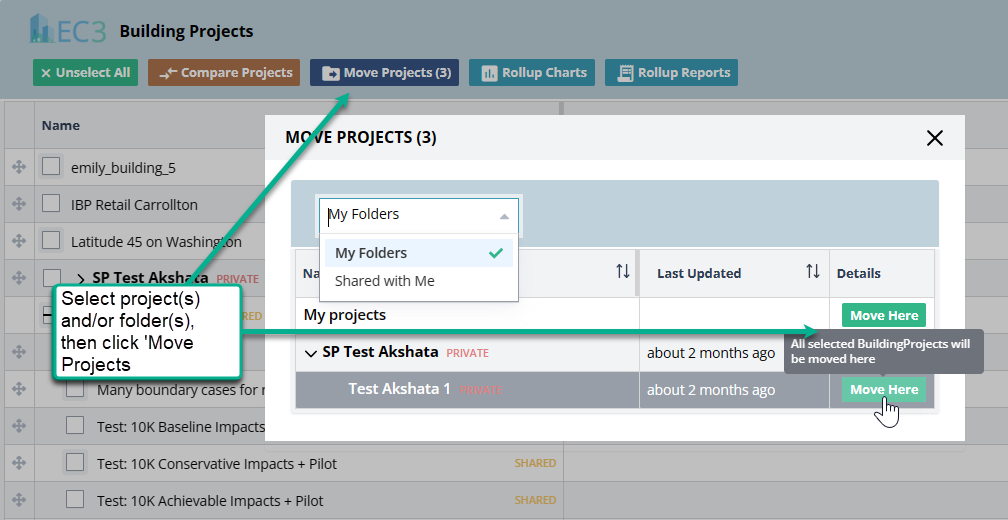Click drag handle beside Test: 10K Conservative Impacts row
1008x520 pixels.
coord(19,463)
